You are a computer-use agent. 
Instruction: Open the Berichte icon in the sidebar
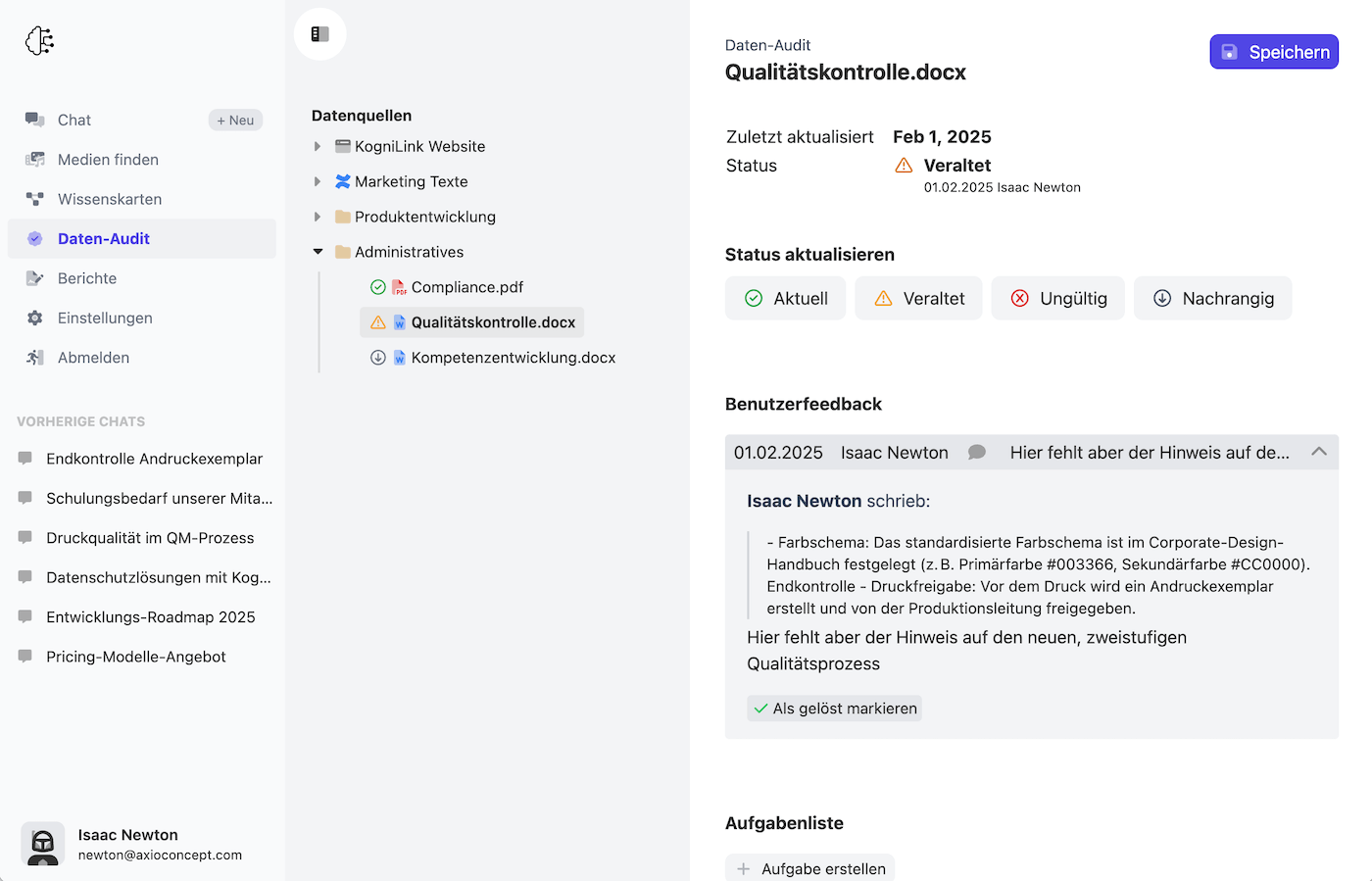32,278
